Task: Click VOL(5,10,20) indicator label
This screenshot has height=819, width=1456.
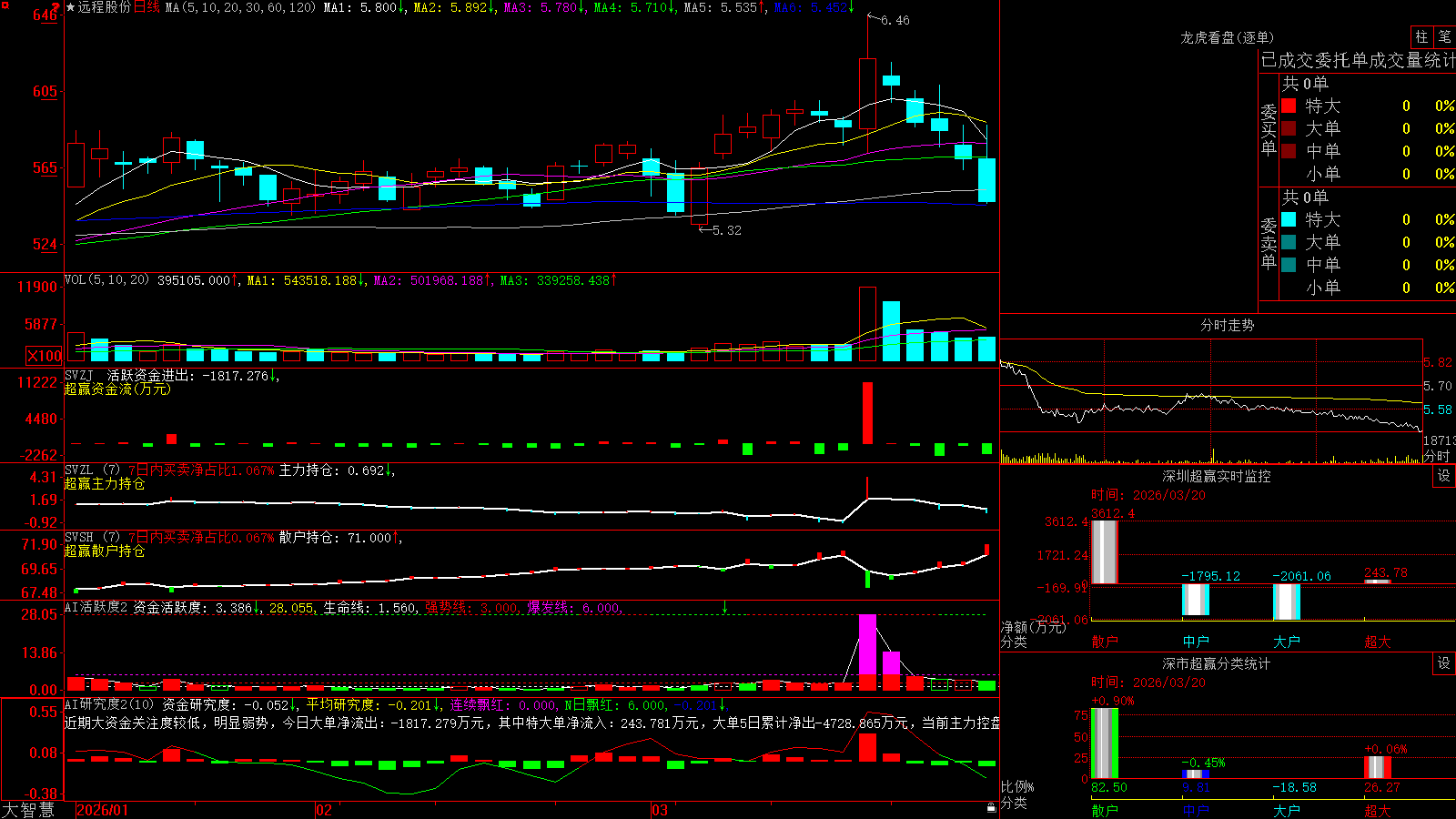Action: pos(106,279)
